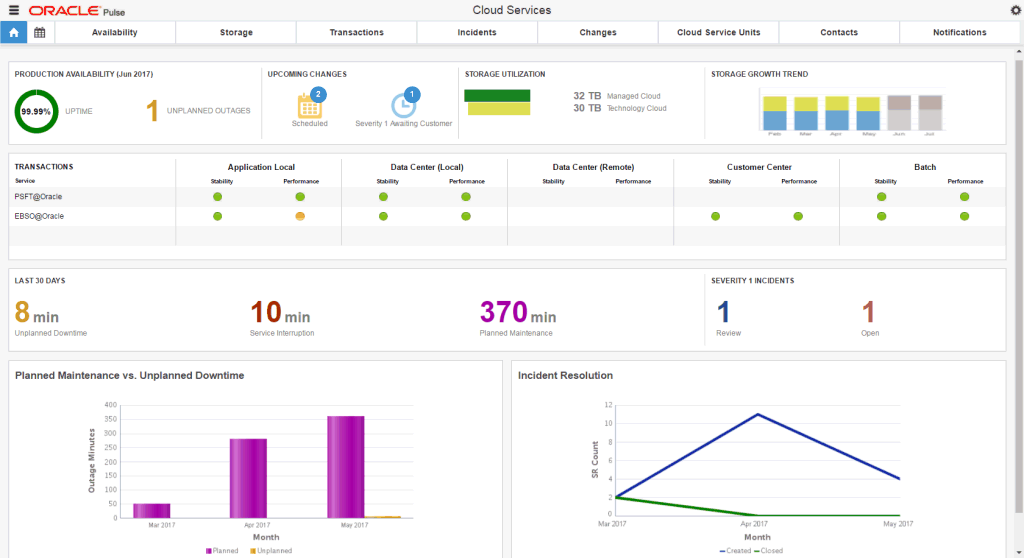The height and width of the screenshot is (558, 1024).
Task: Click the Mar 2017 planned maintenance bar
Action: click(152, 511)
